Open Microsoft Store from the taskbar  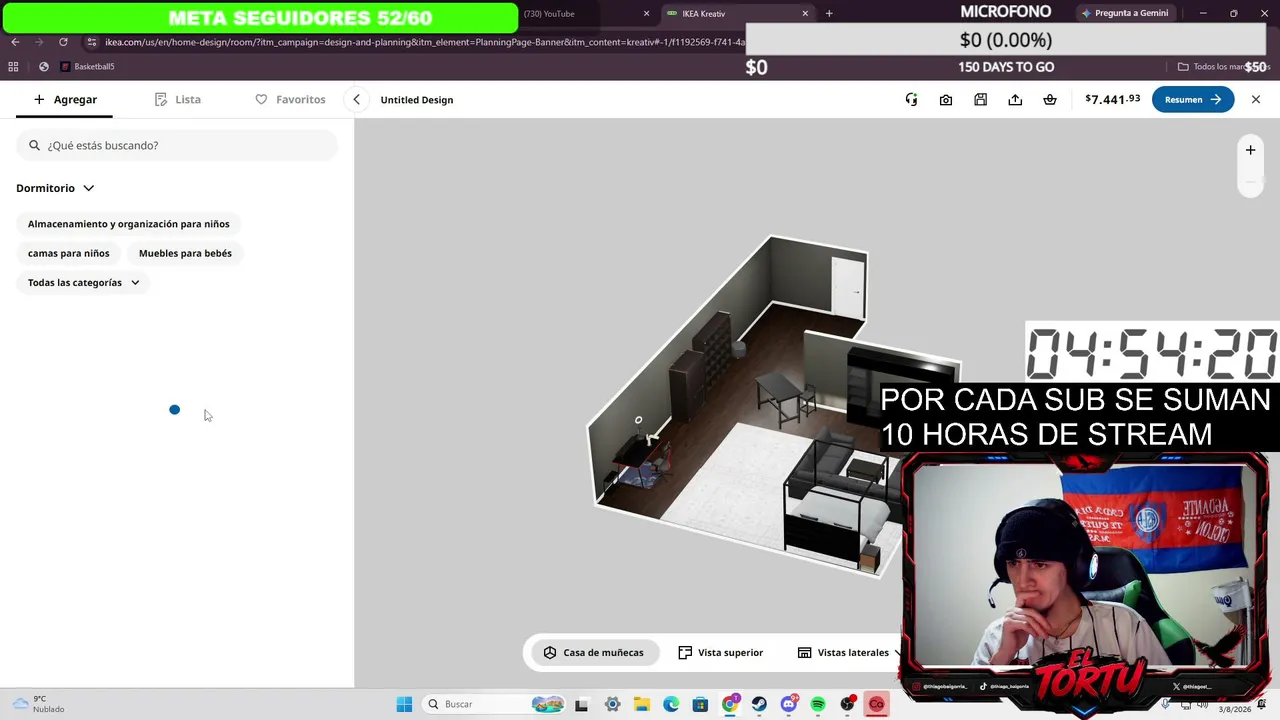(700, 704)
